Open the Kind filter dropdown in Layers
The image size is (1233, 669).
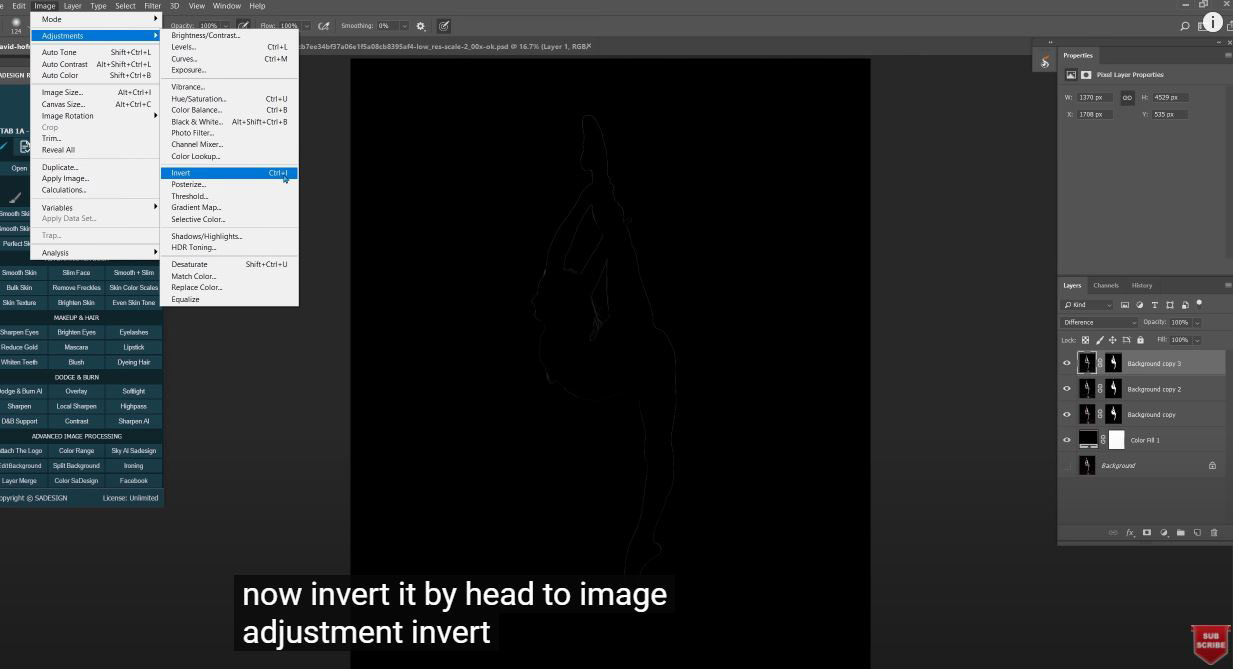[x=1088, y=305]
